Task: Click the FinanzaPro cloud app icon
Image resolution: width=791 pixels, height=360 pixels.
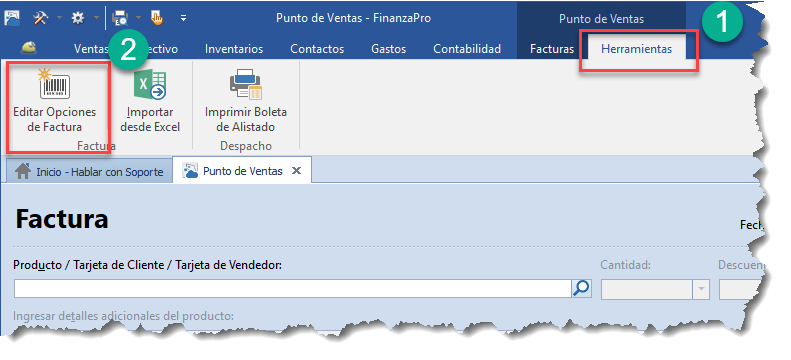Action: pos(12,18)
